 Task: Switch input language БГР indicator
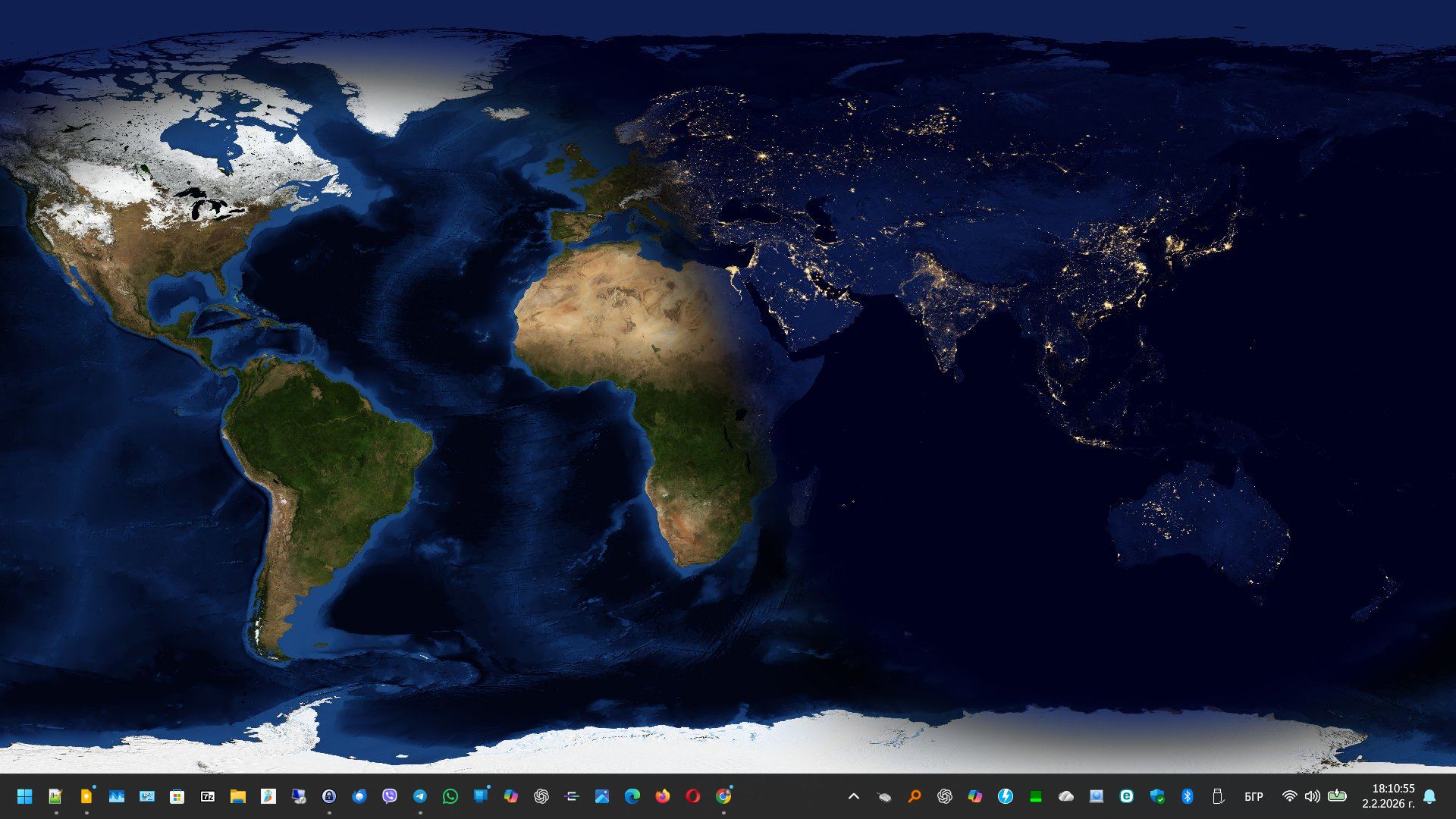point(1254,796)
